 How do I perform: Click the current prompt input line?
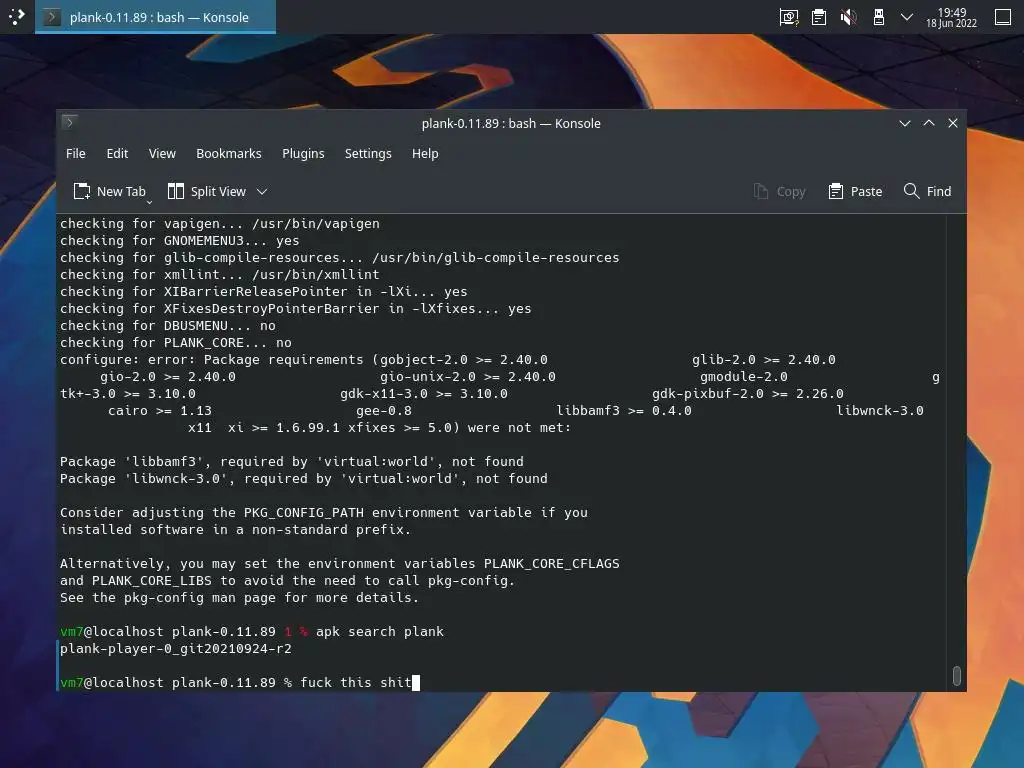[240, 682]
